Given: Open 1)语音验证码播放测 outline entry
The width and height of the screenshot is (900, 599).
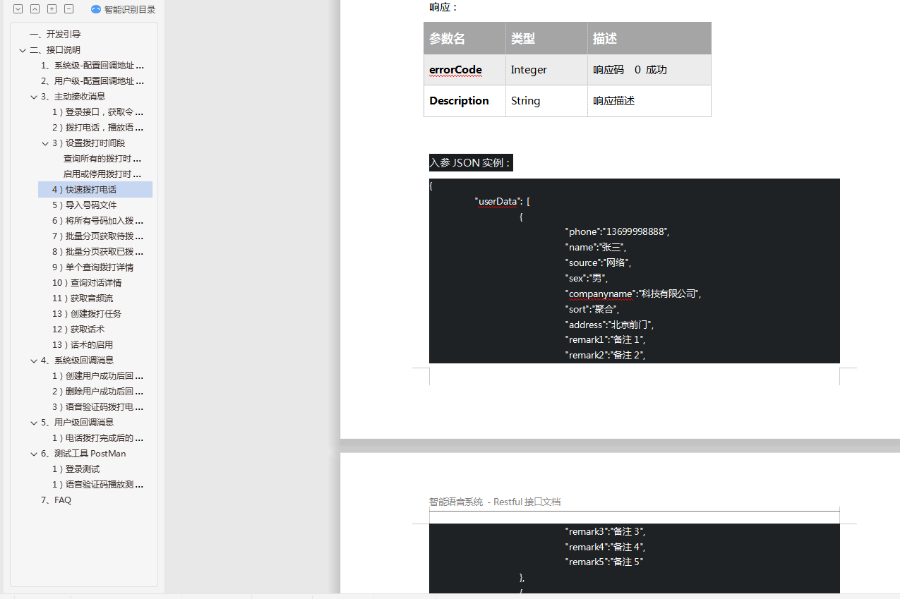Looking at the screenshot, I should 98,484.
